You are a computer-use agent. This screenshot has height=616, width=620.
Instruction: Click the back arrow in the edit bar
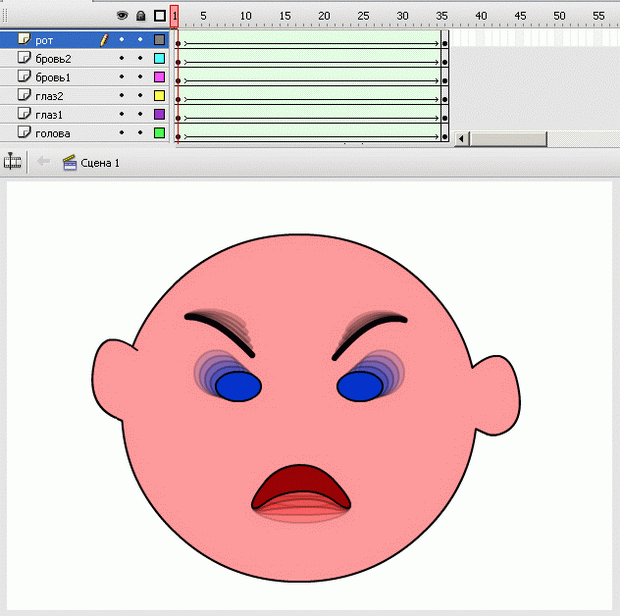click(x=43, y=161)
